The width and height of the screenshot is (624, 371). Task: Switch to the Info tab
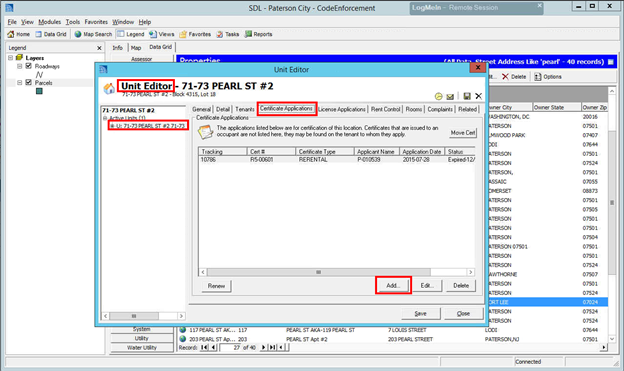117,48
